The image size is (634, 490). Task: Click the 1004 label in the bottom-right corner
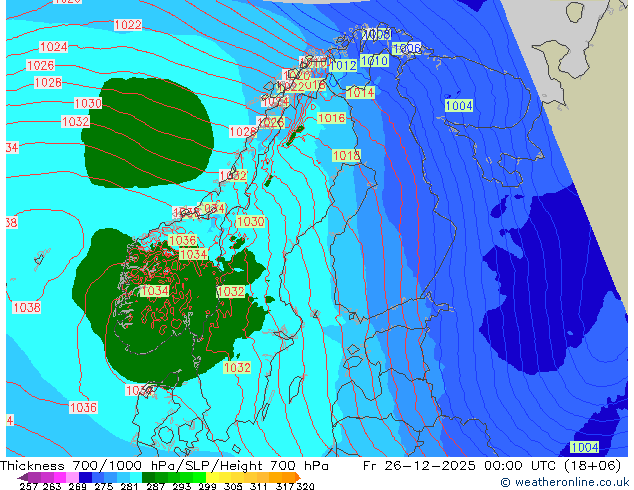coord(584,448)
